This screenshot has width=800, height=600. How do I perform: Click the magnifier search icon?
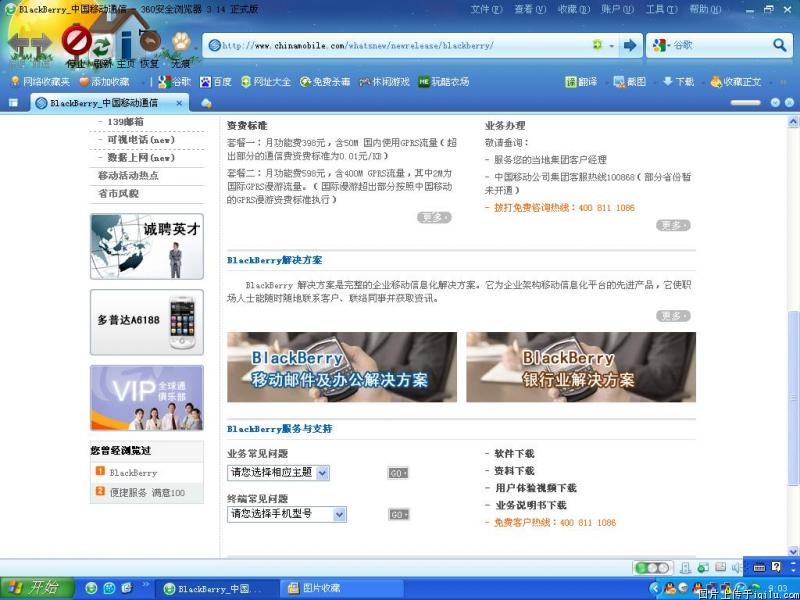780,45
